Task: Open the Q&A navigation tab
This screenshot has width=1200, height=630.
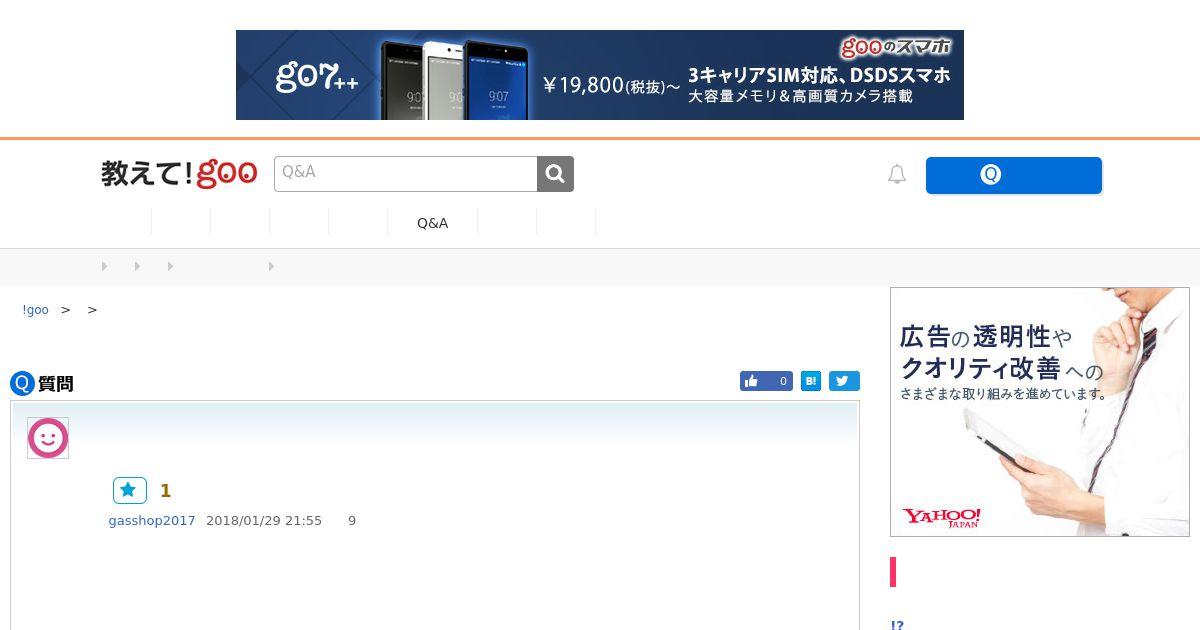Action: (x=432, y=223)
